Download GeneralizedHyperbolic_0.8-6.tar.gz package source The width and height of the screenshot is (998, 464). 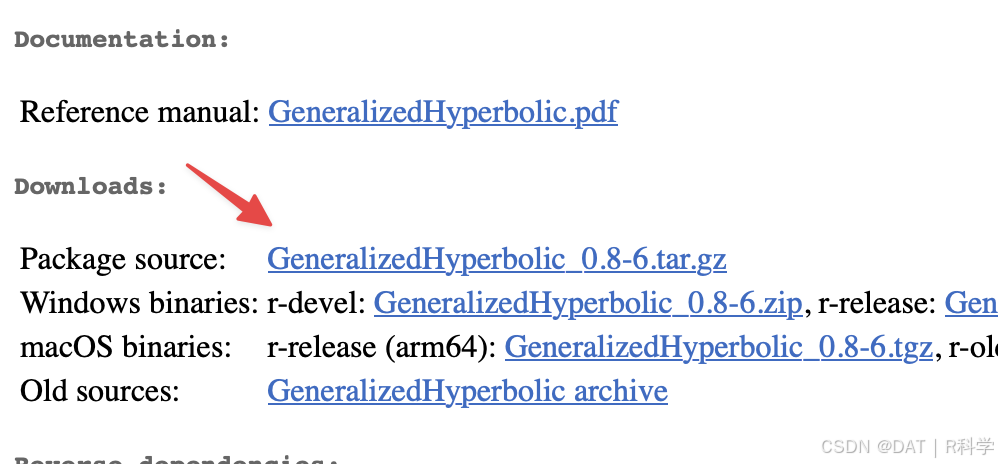pyautogui.click(x=497, y=260)
